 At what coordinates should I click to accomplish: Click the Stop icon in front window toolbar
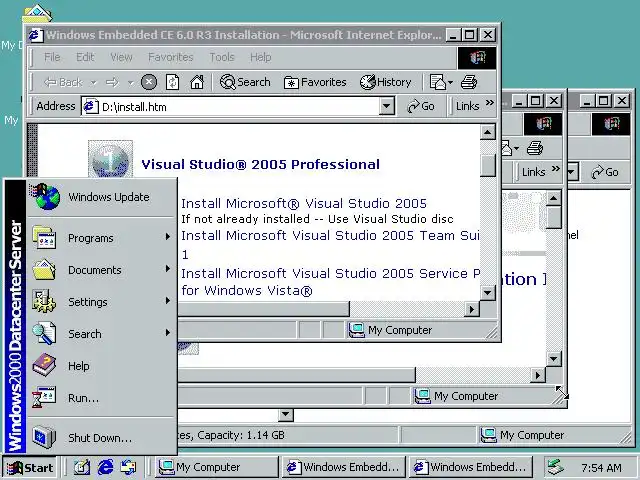149,82
